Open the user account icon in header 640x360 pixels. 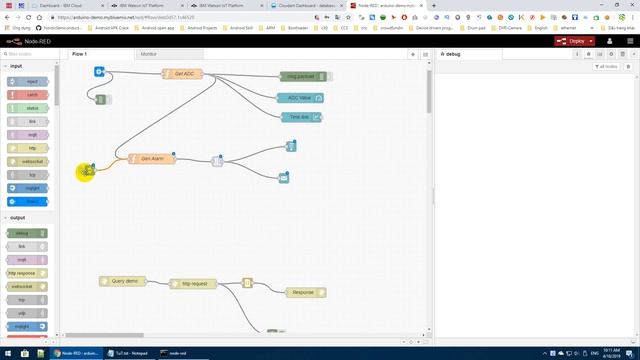[x=609, y=41]
